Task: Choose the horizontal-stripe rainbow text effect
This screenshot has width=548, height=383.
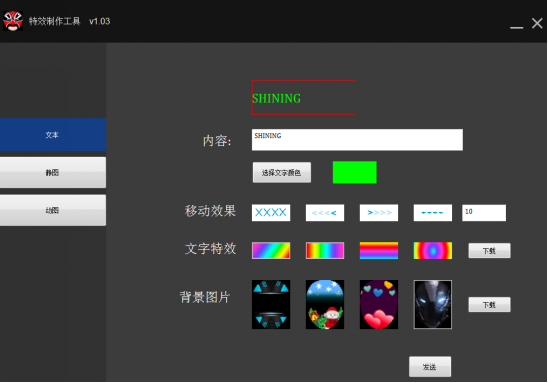Action: point(379,250)
